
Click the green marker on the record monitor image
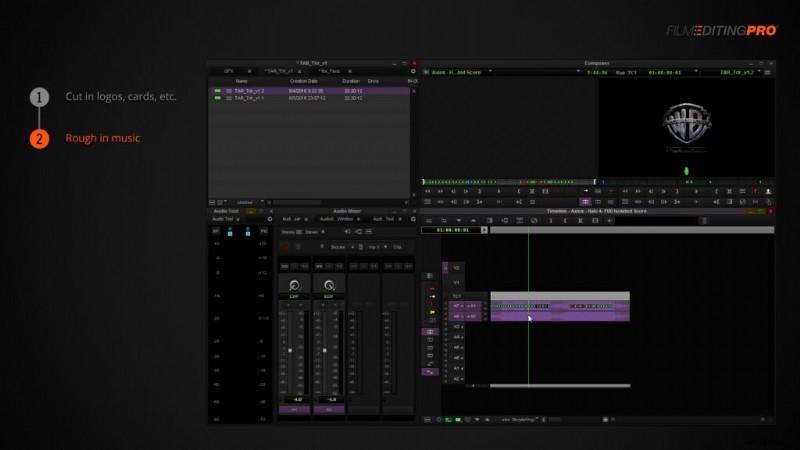tap(686, 171)
